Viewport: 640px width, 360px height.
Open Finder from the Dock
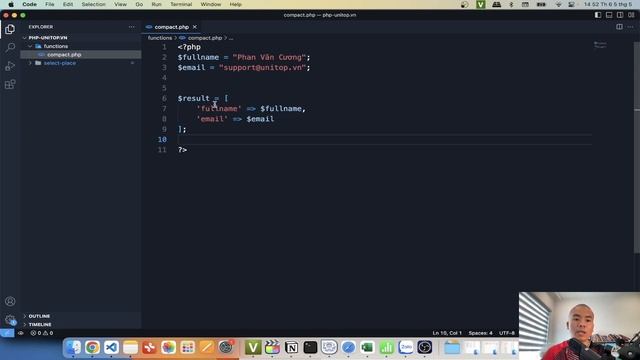pos(74,347)
